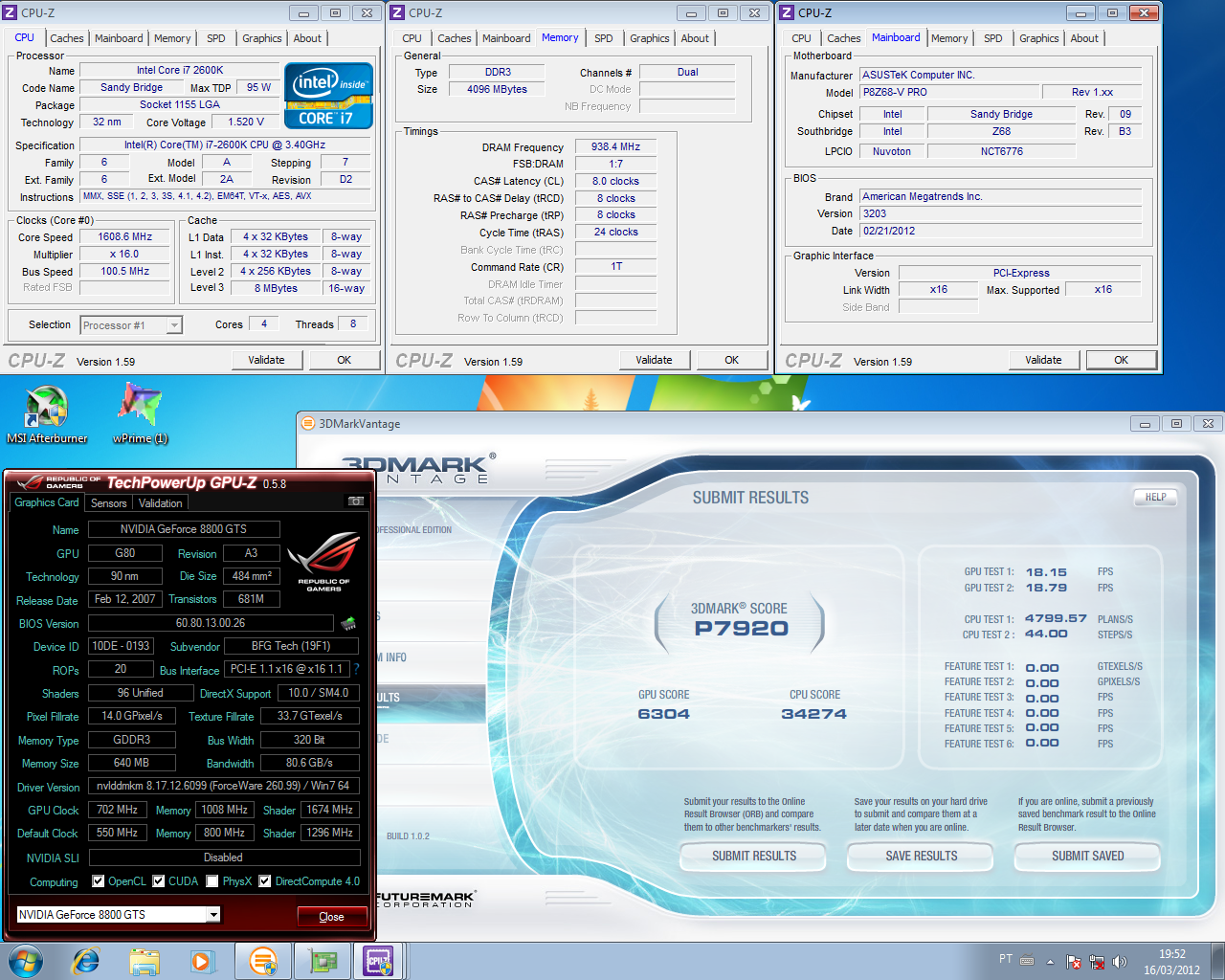Viewport: 1225px width, 980px height.
Task: Click SUBMIT RESULTS in 3DMark Vantage
Action: pyautogui.click(x=753, y=856)
